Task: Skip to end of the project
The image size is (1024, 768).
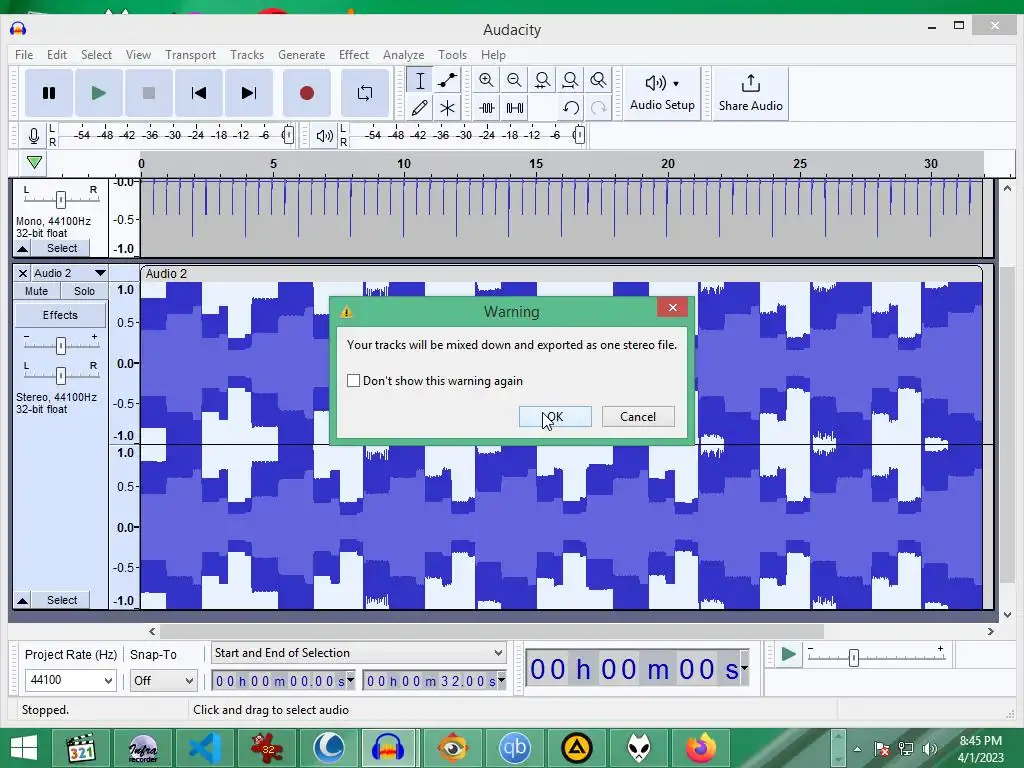Action: click(x=249, y=93)
